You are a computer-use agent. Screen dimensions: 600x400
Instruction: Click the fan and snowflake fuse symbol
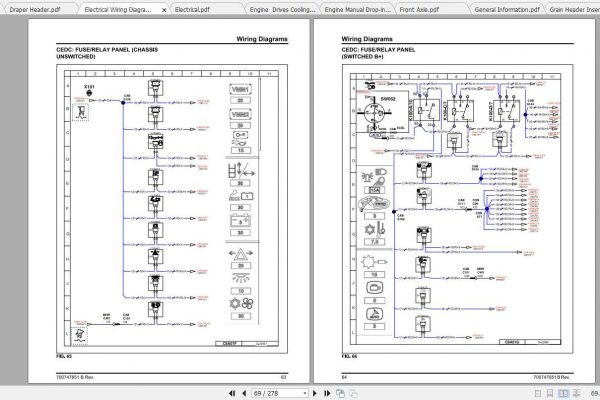coord(241,304)
